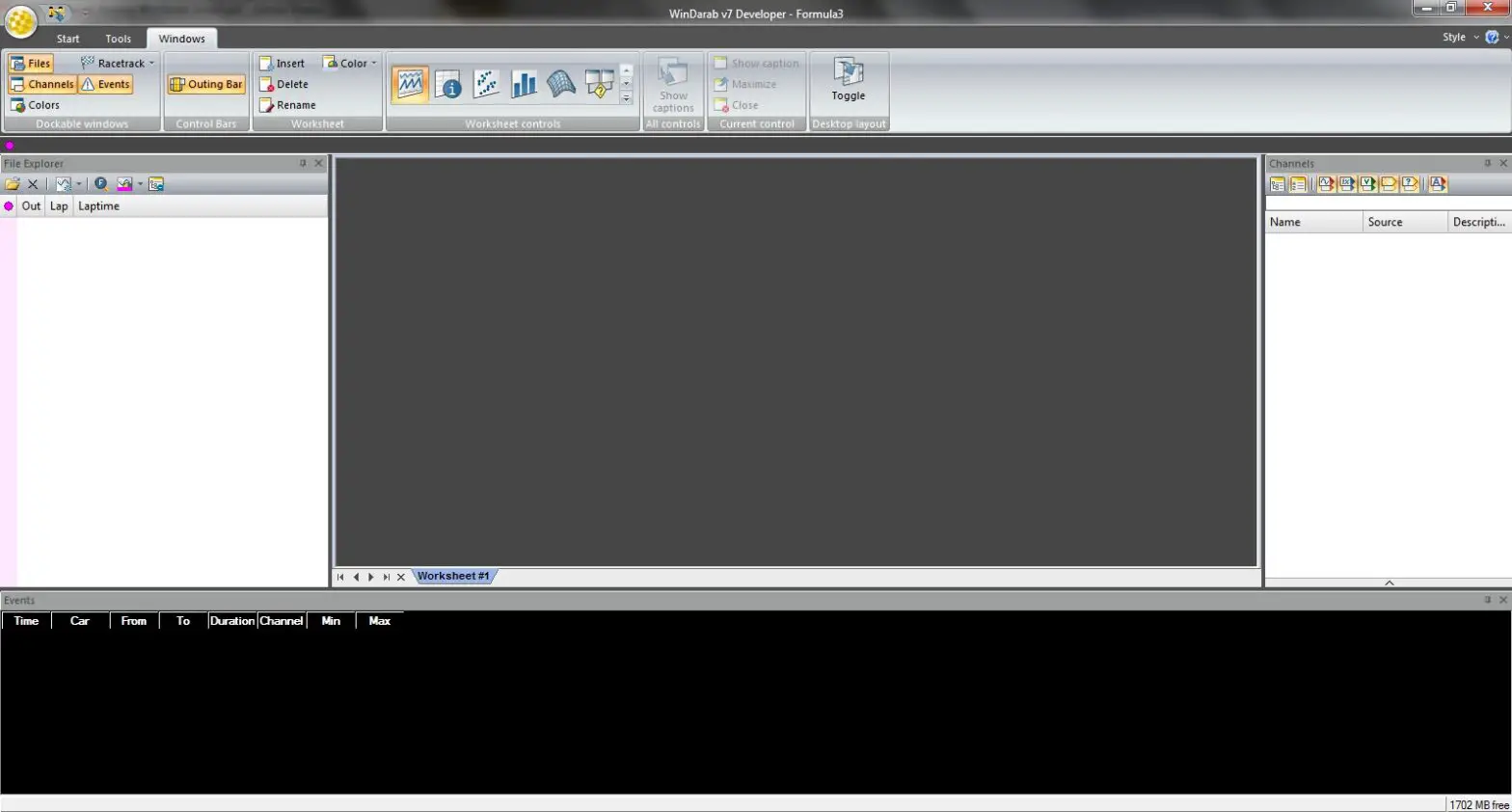Toggle the fx math channel filter icon
Image resolution: width=1512 pixels, height=812 pixels.
(1347, 184)
